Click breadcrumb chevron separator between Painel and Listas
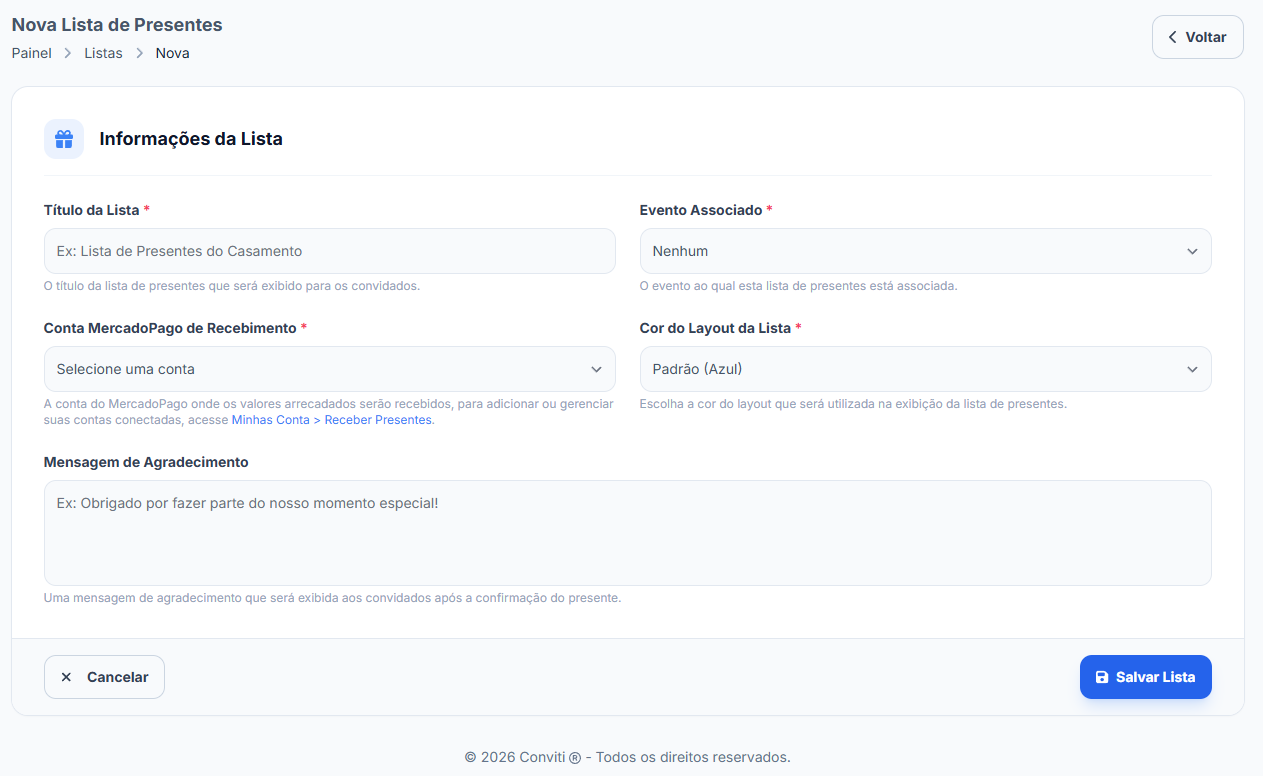The width and height of the screenshot is (1263, 776). 68,53
